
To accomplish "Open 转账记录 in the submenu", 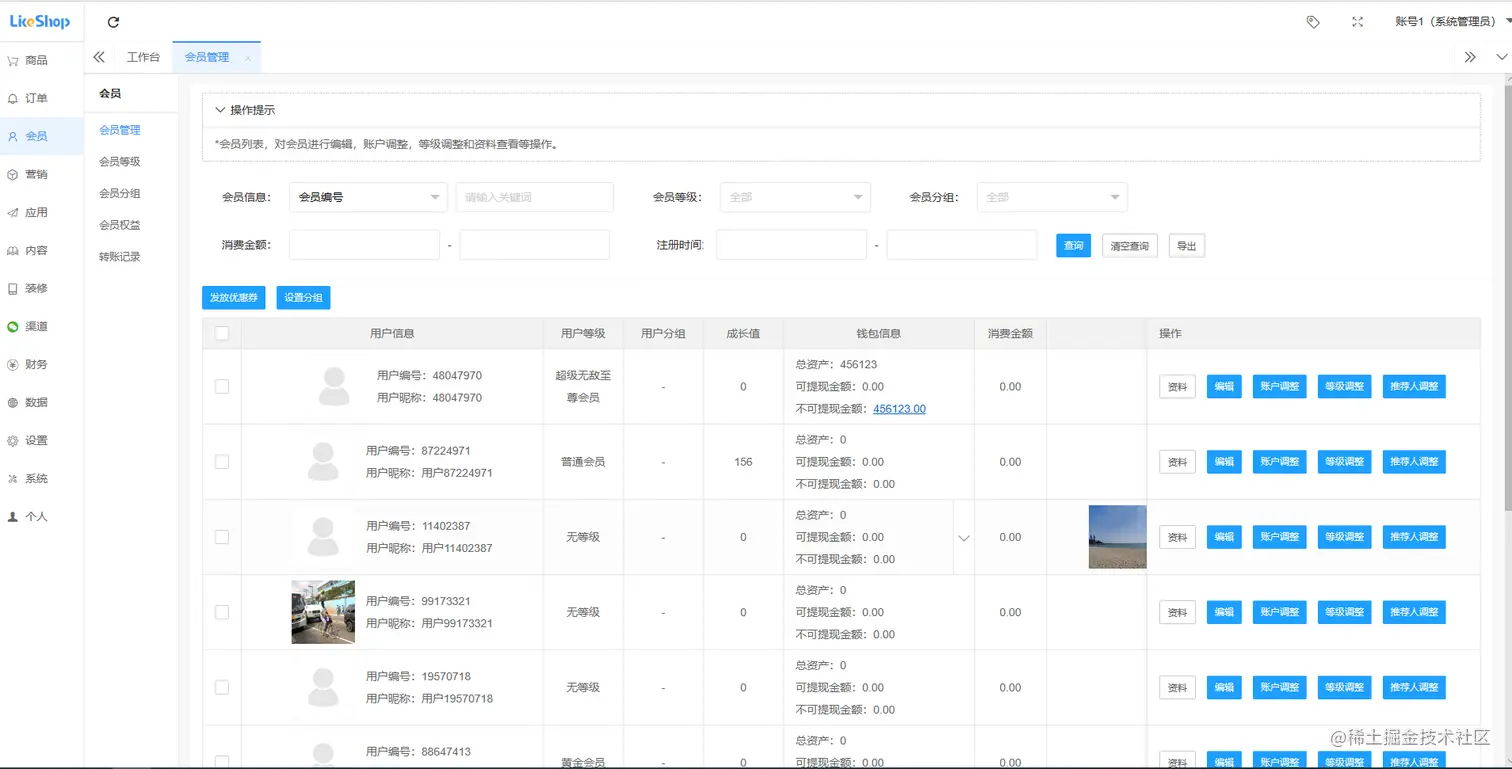I will point(120,256).
